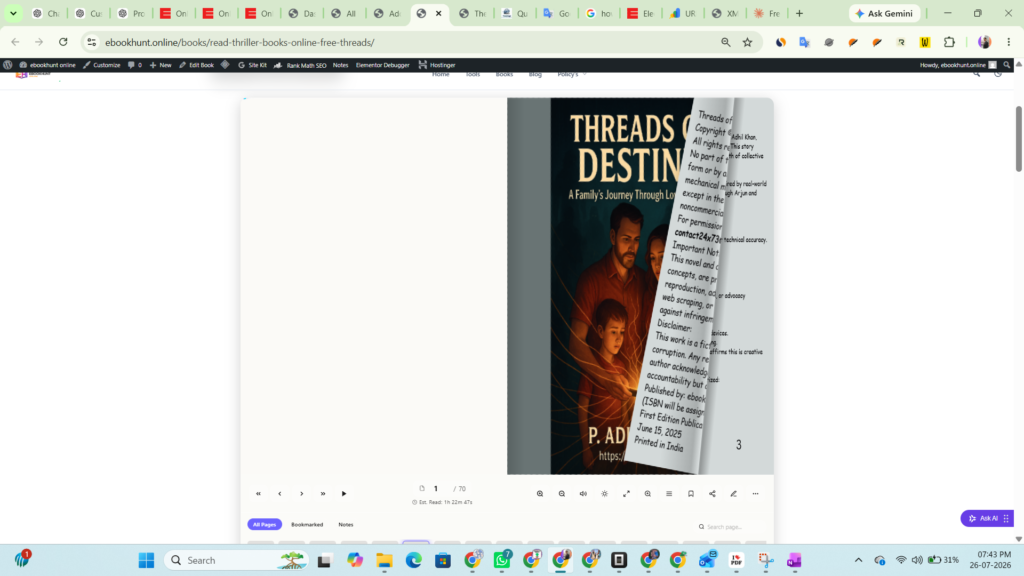Open a new browser tab
Image resolution: width=1024 pixels, height=576 pixels.
click(x=799, y=13)
